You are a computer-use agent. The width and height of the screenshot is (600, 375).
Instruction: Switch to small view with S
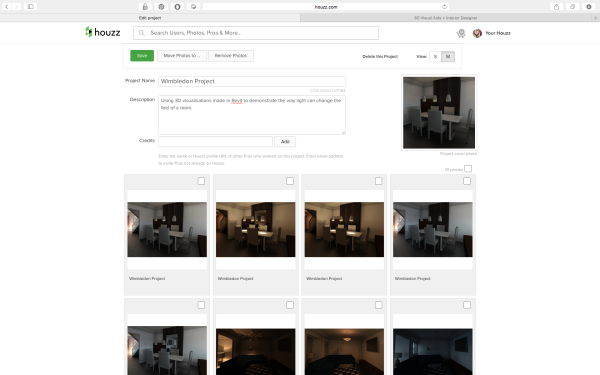click(435, 57)
